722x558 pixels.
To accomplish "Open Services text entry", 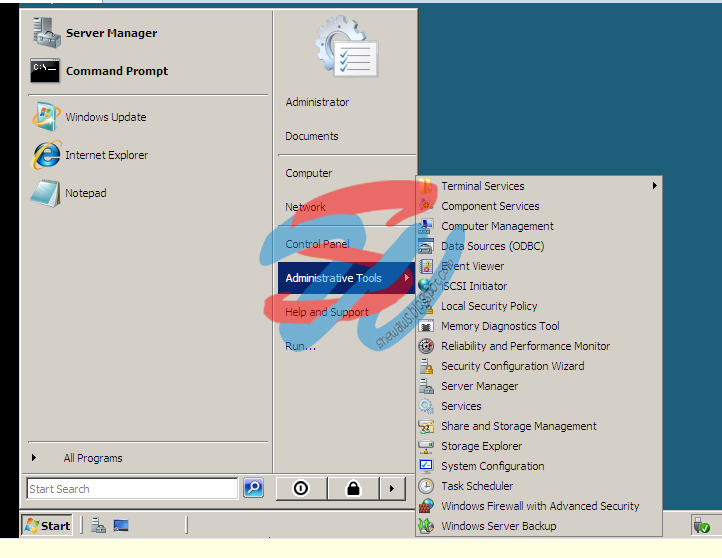I will click(x=461, y=406).
